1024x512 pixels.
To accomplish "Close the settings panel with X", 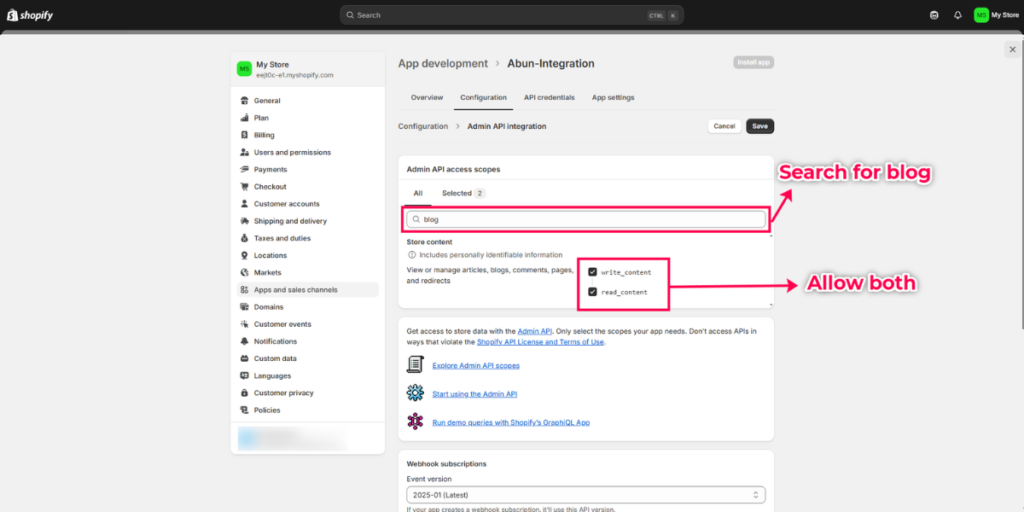I will click(1012, 50).
